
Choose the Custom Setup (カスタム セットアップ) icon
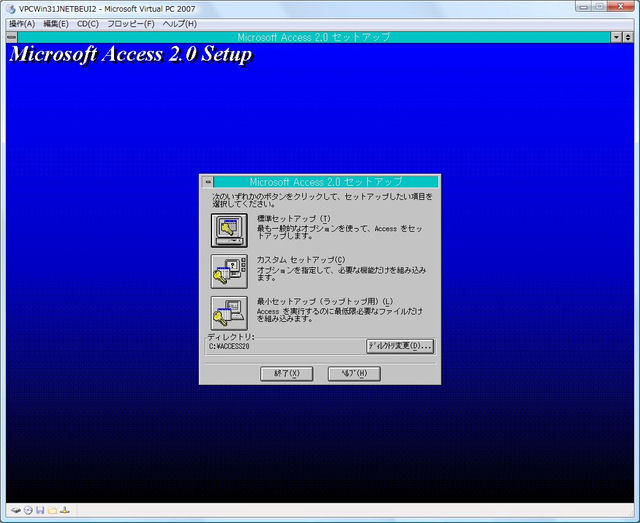point(229,272)
